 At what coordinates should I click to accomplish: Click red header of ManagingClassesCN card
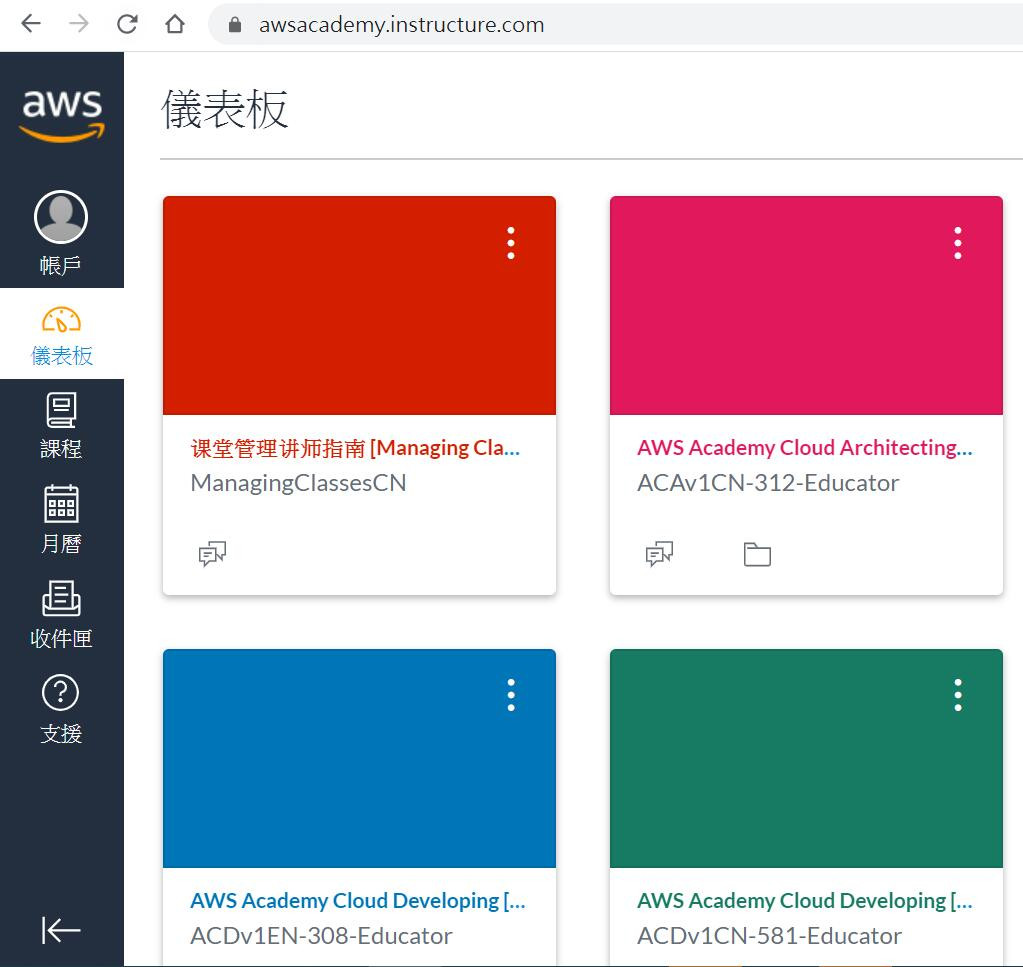pyautogui.click(x=359, y=305)
